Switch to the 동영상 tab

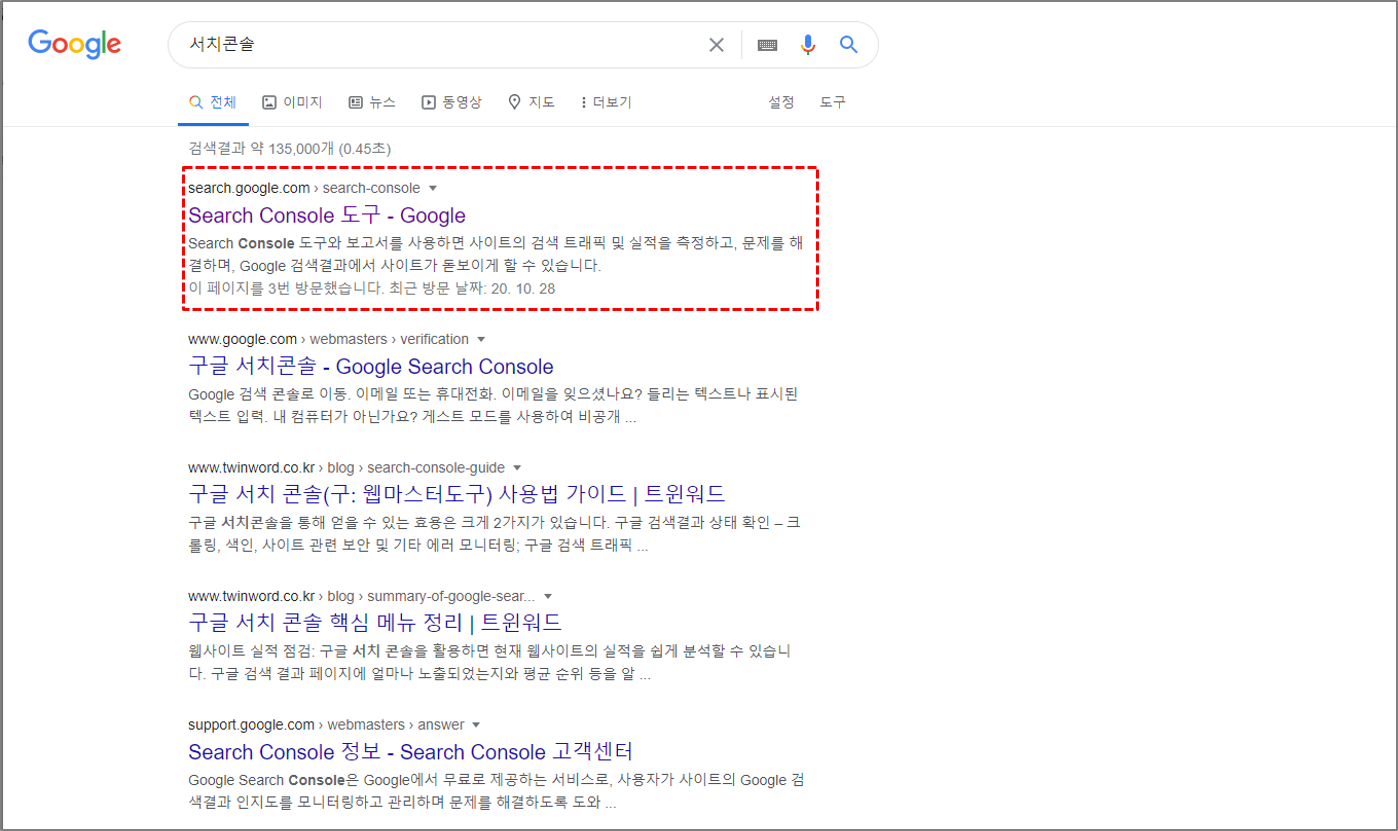tap(451, 102)
